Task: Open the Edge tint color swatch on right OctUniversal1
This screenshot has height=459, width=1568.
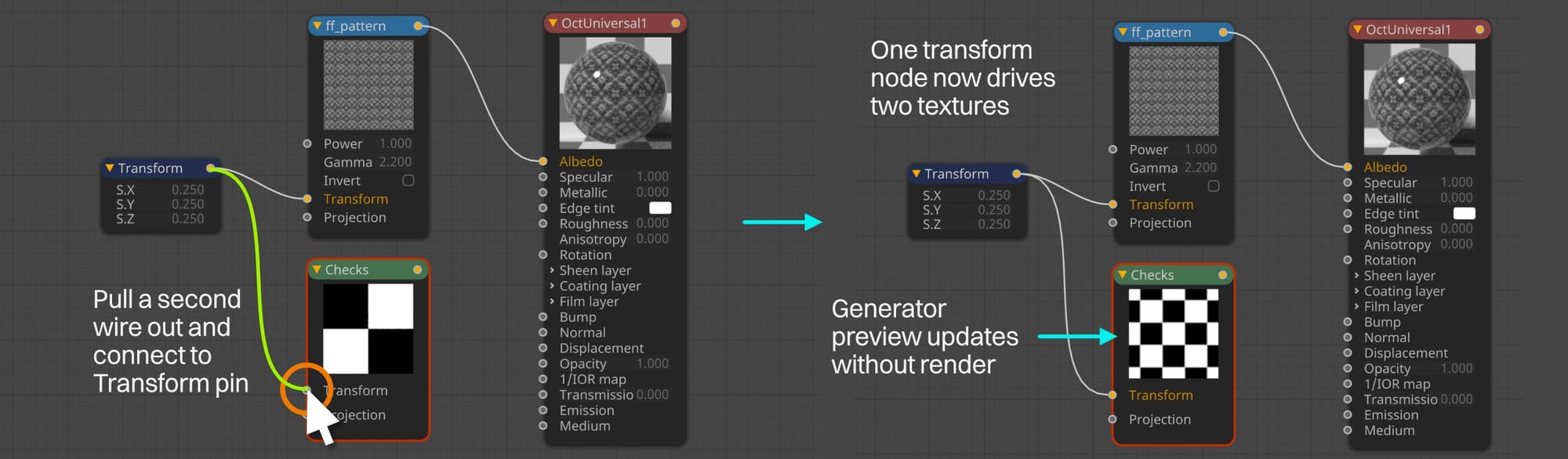Action: click(1465, 213)
